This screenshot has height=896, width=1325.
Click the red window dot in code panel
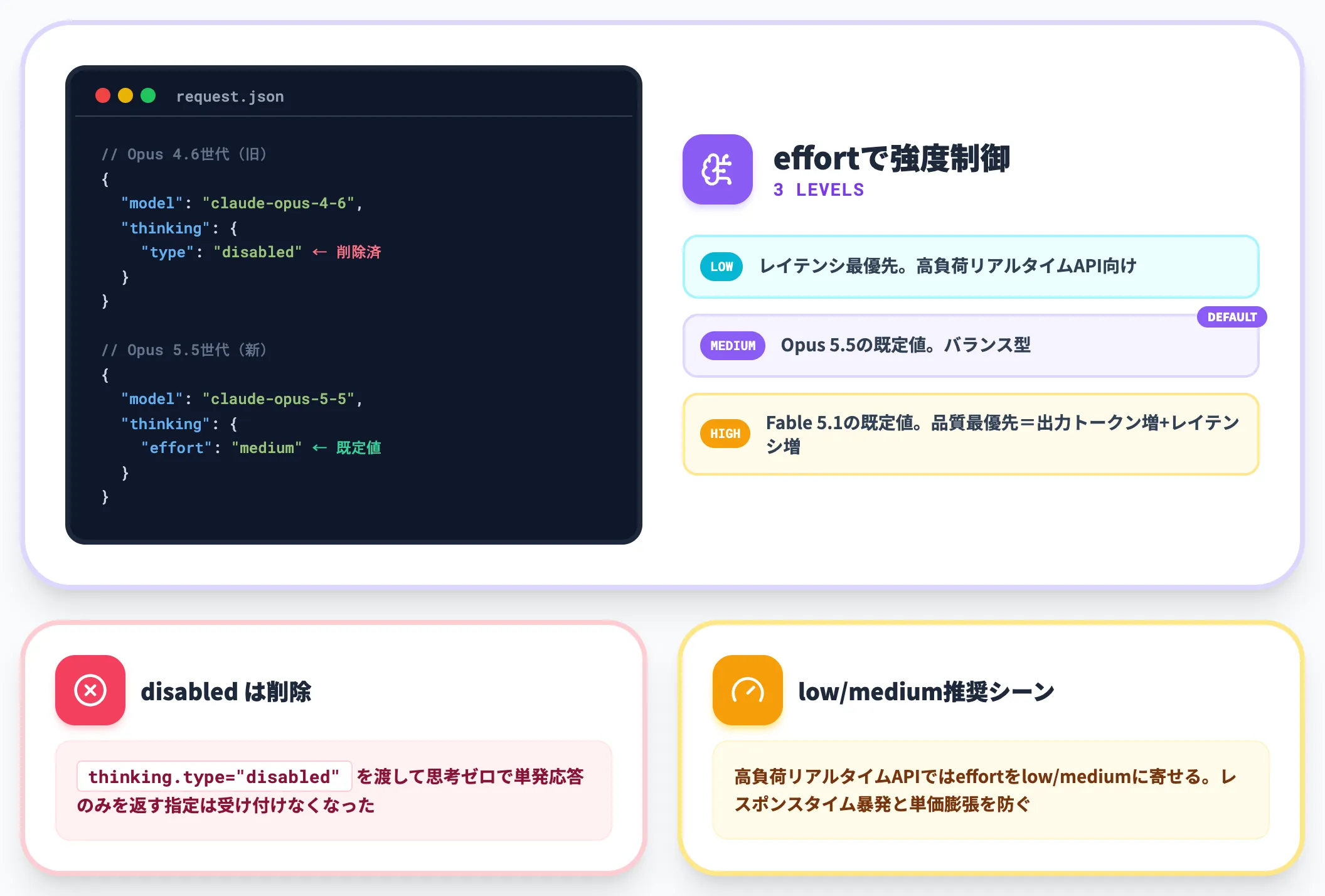point(103,95)
